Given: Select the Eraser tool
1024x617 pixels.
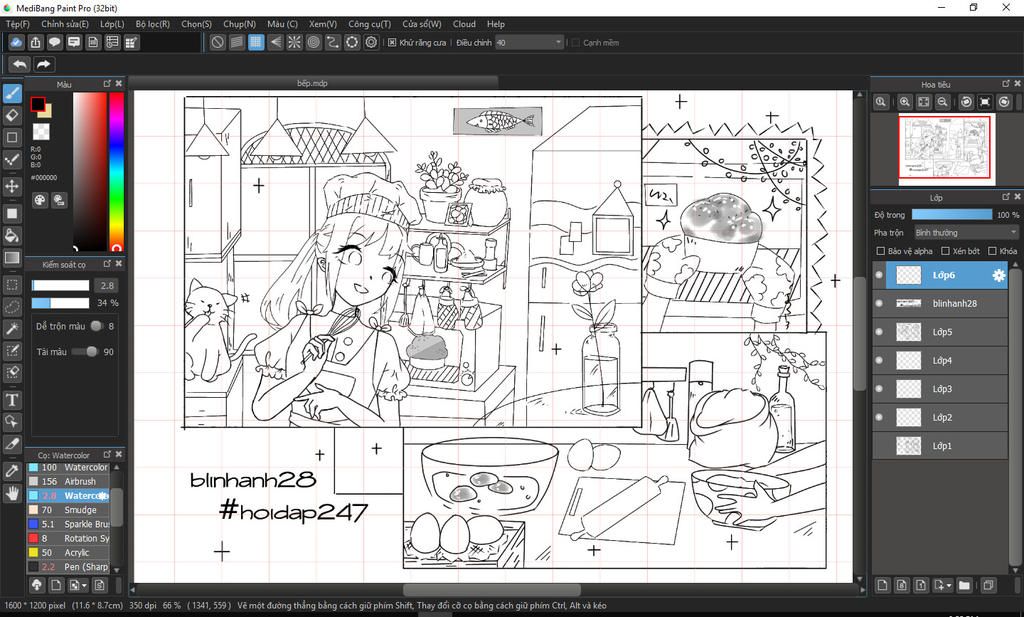Looking at the screenshot, I should [x=12, y=116].
